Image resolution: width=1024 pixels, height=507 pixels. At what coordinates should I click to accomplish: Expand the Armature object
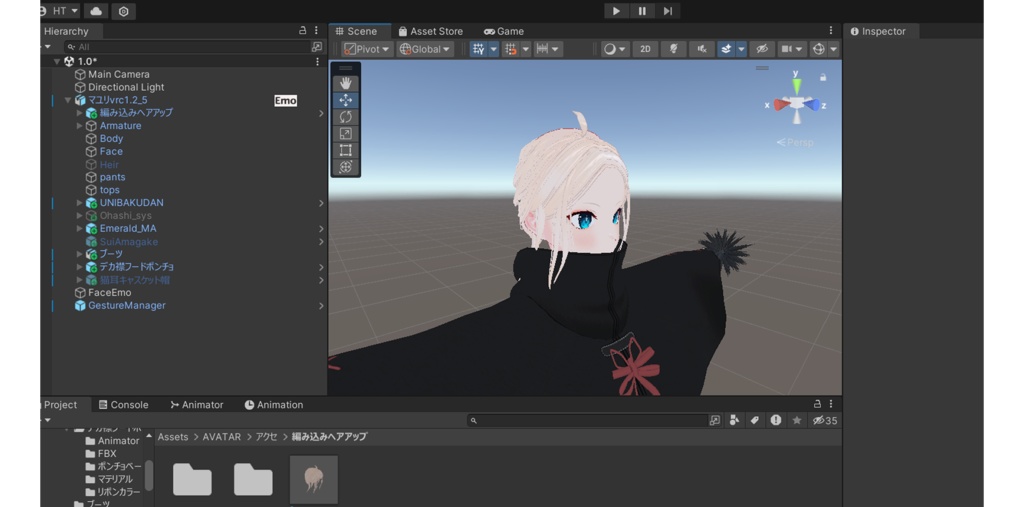[80, 126]
